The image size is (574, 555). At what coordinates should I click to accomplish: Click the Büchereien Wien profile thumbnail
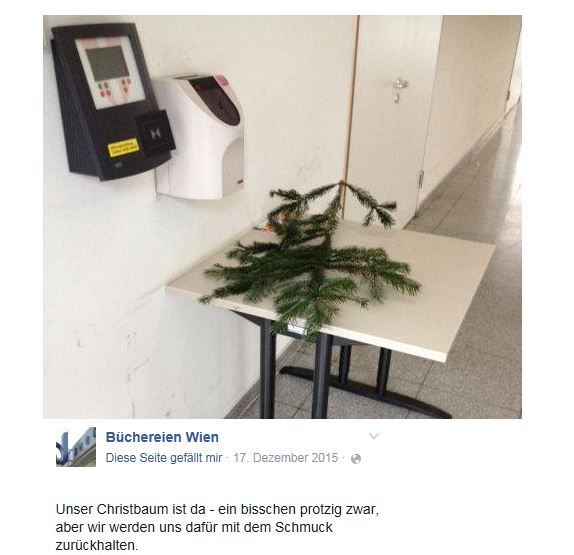(x=76, y=447)
